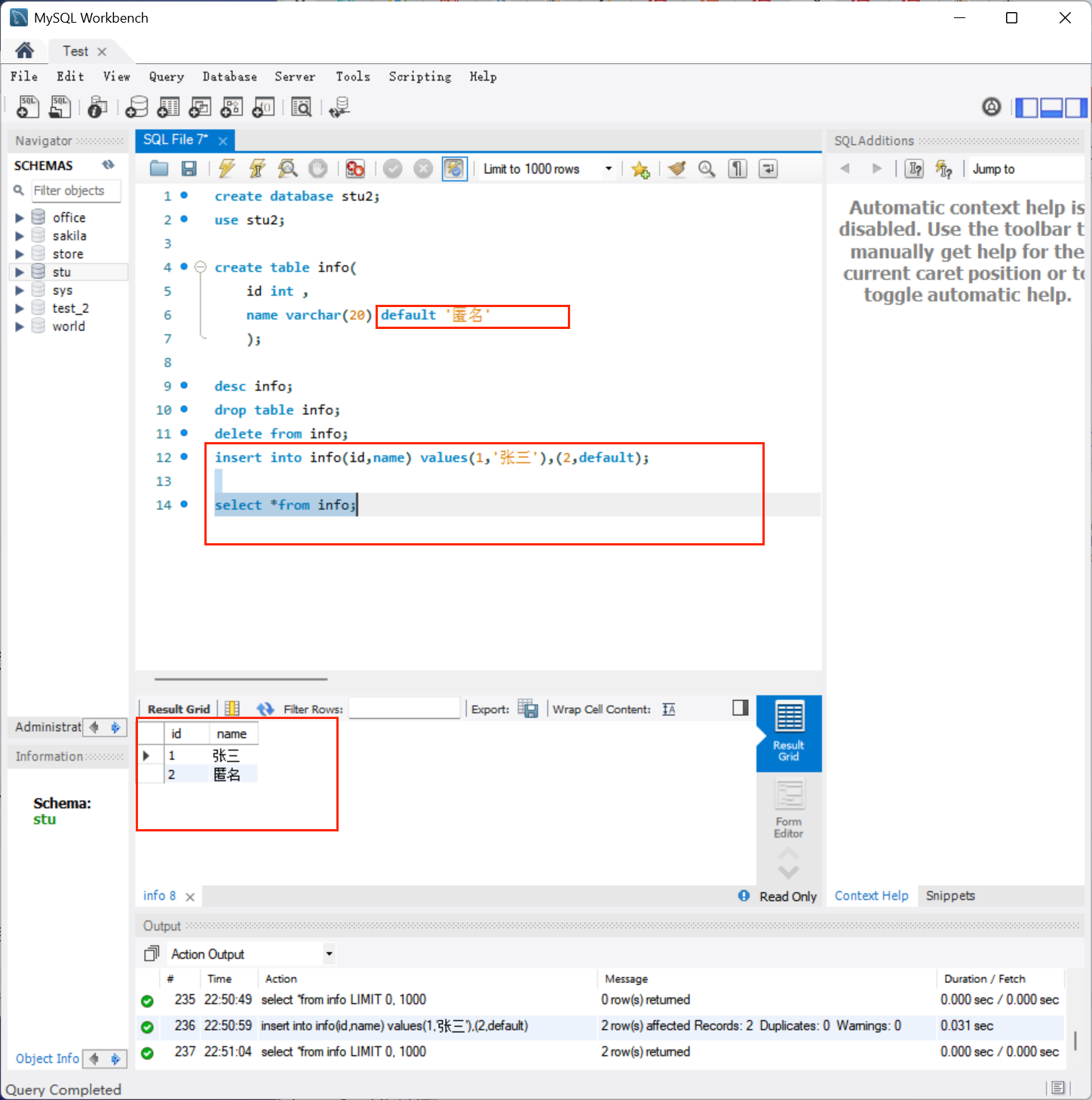Search table data icon
Image resolution: width=1092 pixels, height=1100 pixels.
[x=301, y=107]
